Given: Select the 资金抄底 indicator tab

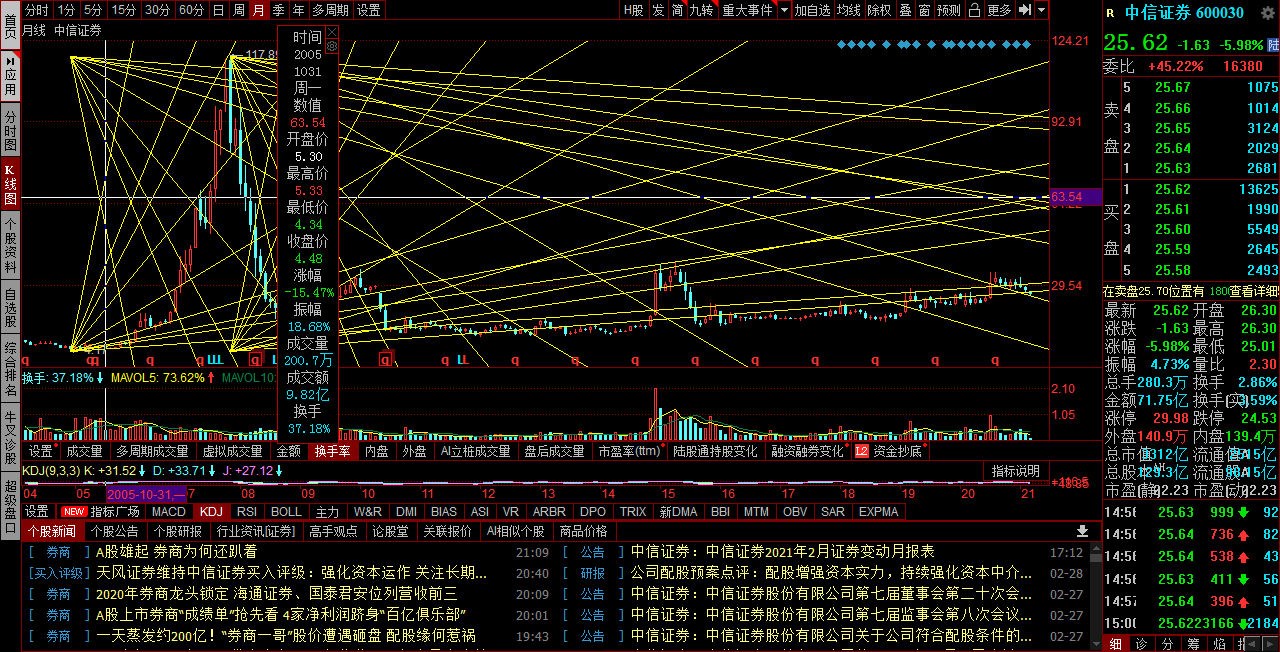Looking at the screenshot, I should pos(897,452).
